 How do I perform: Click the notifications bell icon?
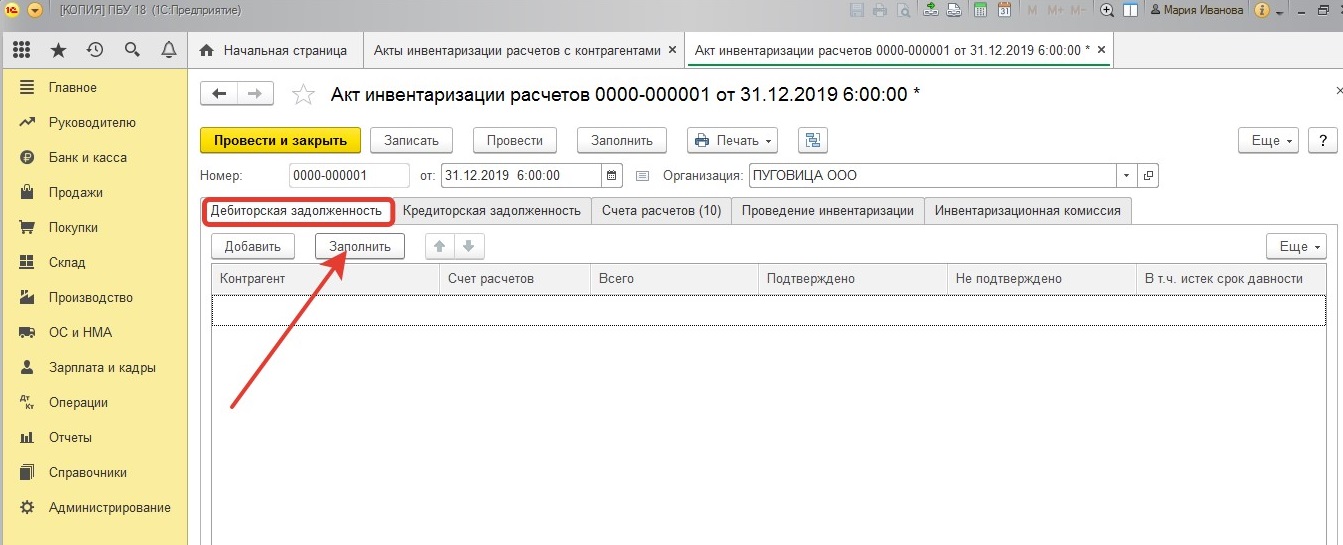click(168, 50)
